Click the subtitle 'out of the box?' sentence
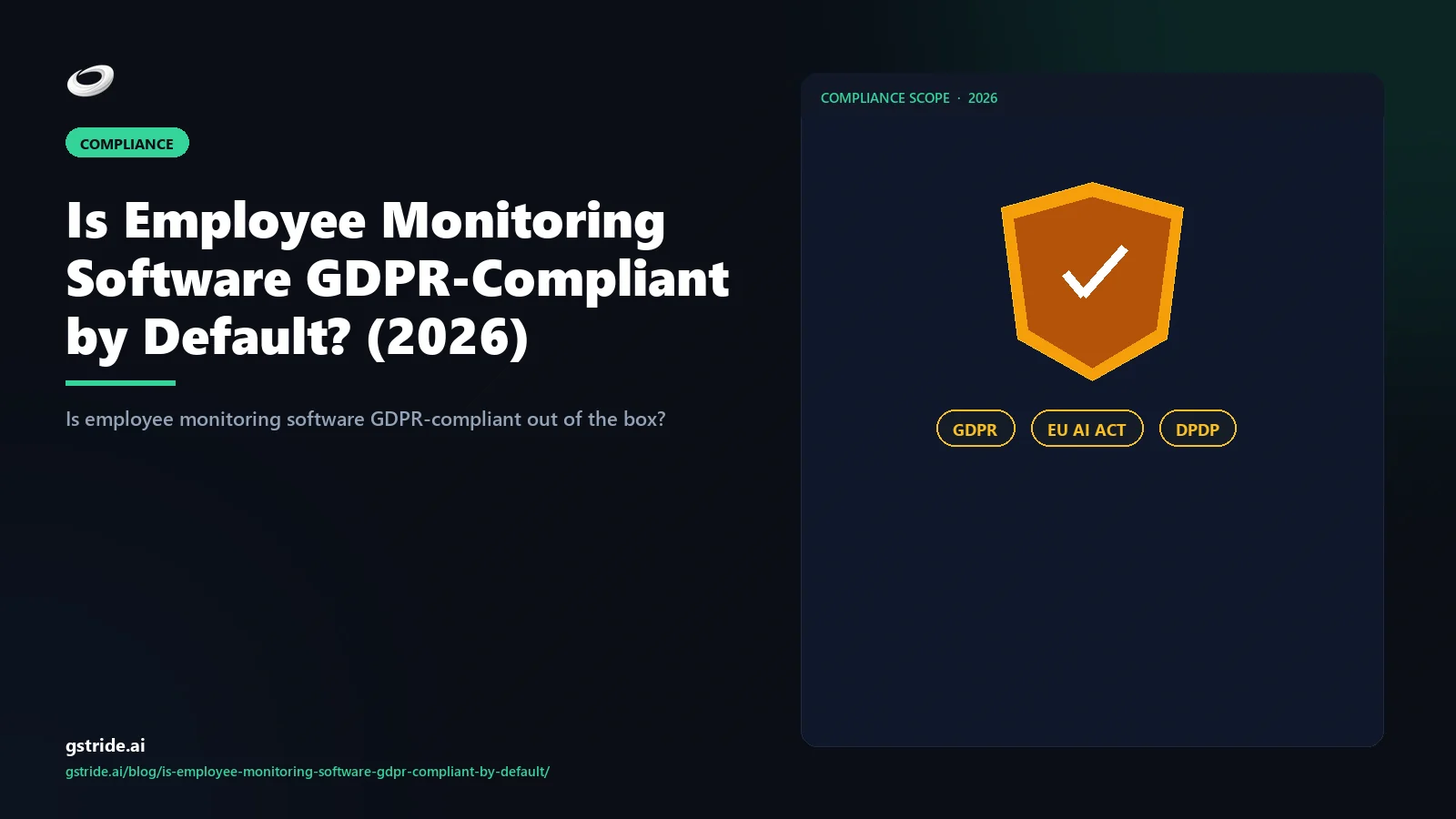This screenshot has width=1456, height=819. pyautogui.click(x=366, y=420)
